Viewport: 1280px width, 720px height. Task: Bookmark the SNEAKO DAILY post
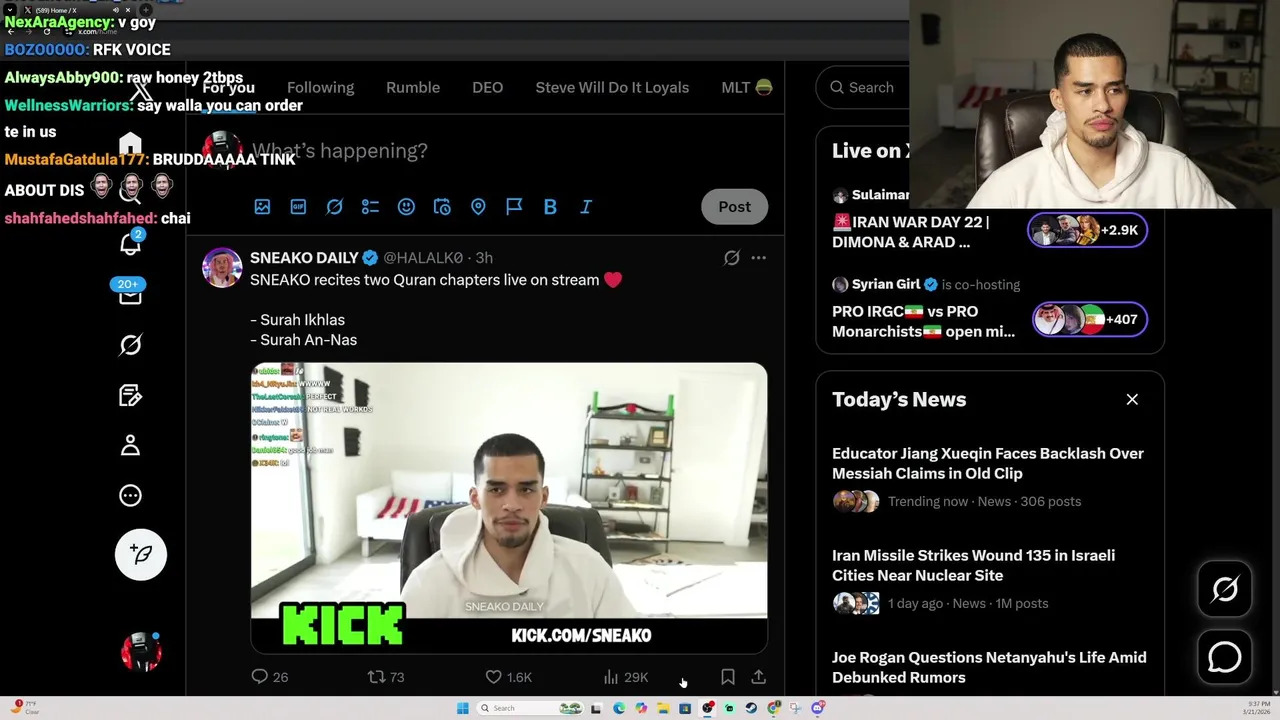tap(728, 677)
